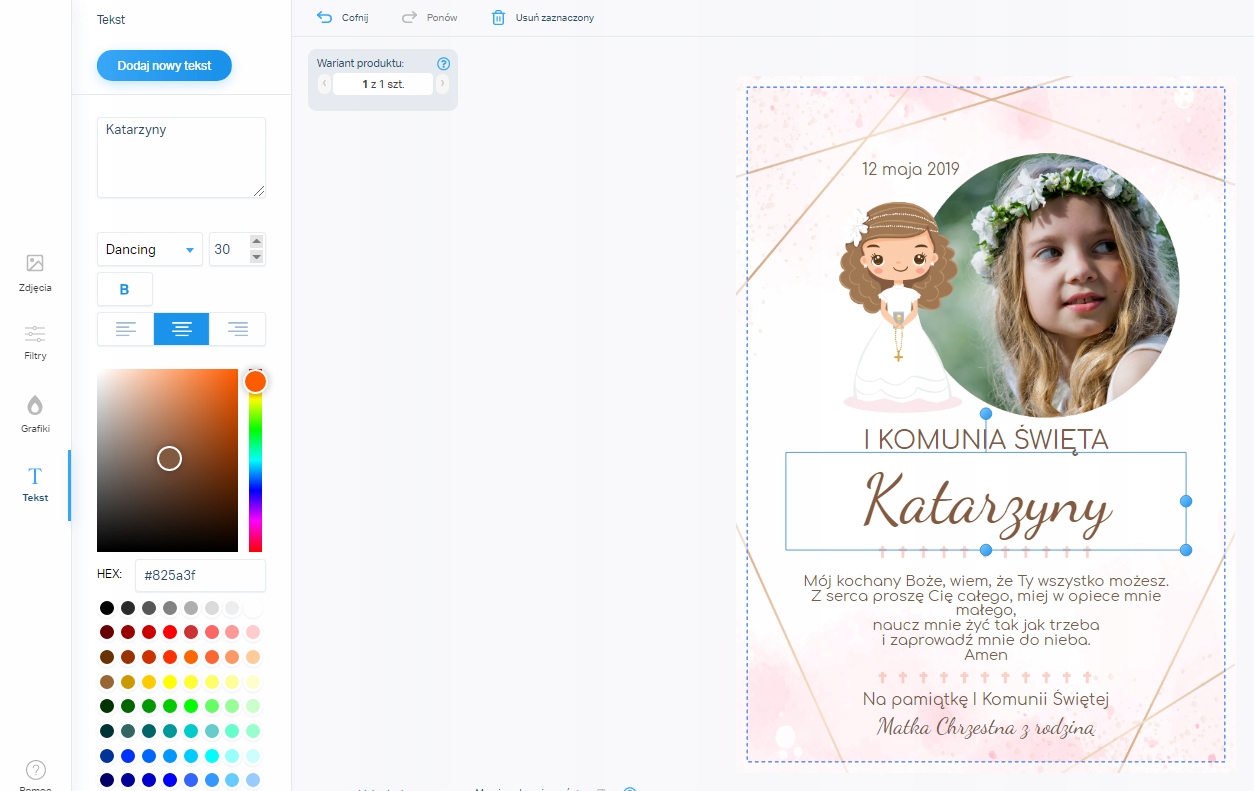Image resolution: width=1254 pixels, height=791 pixels.
Task: Open the Dancing font dropdown
Action: (x=149, y=249)
